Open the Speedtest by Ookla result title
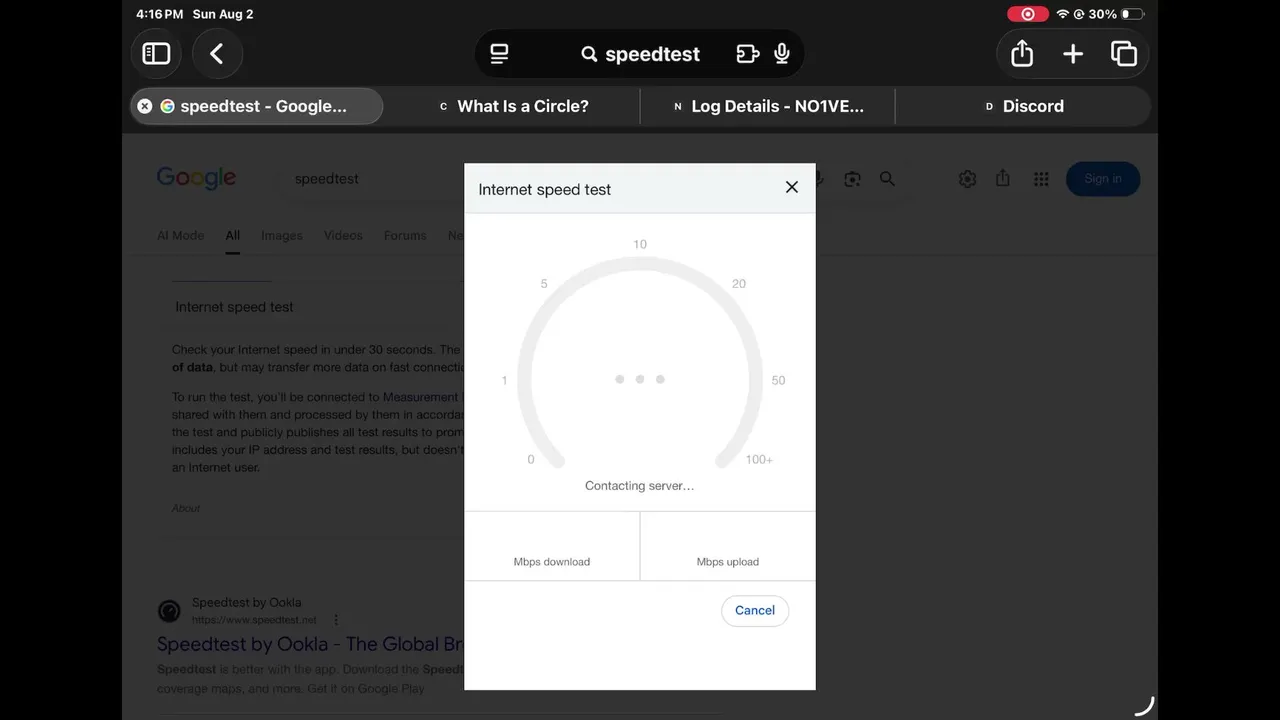Screen dimensions: 1280x720 [310, 644]
